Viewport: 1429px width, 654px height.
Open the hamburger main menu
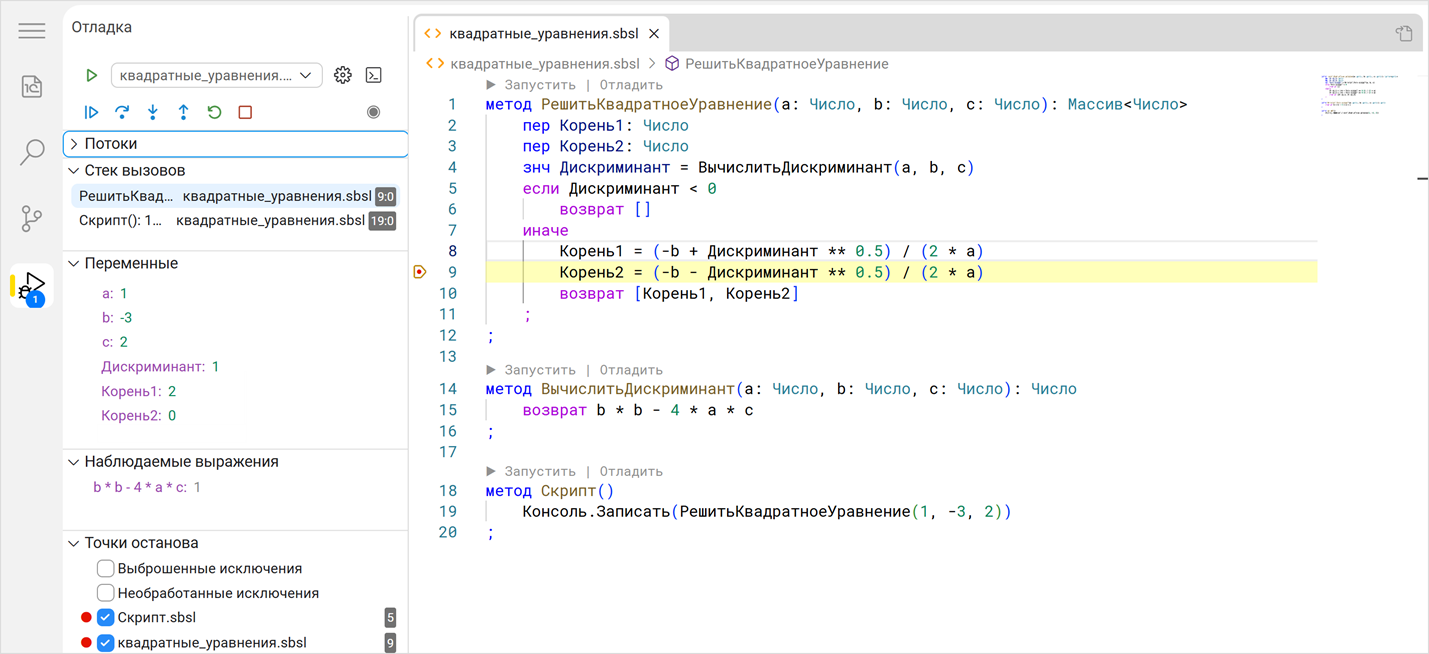(x=32, y=31)
